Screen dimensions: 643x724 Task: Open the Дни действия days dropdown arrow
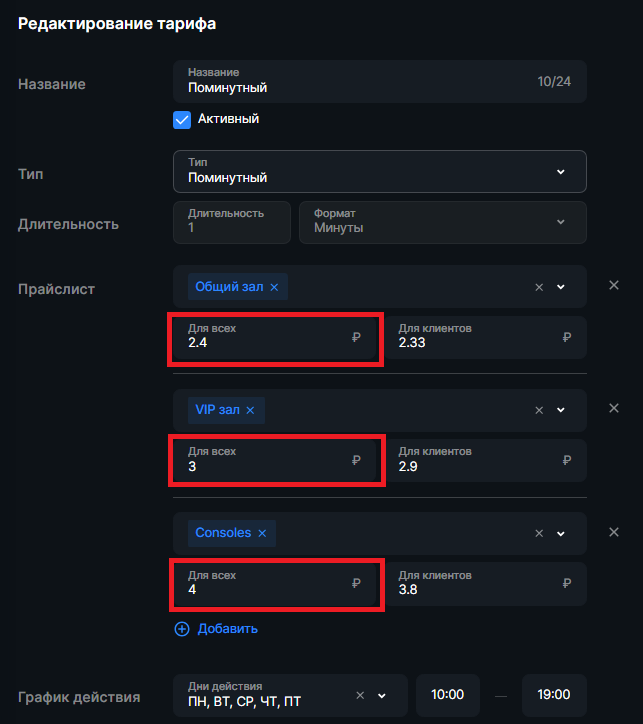coord(382,695)
